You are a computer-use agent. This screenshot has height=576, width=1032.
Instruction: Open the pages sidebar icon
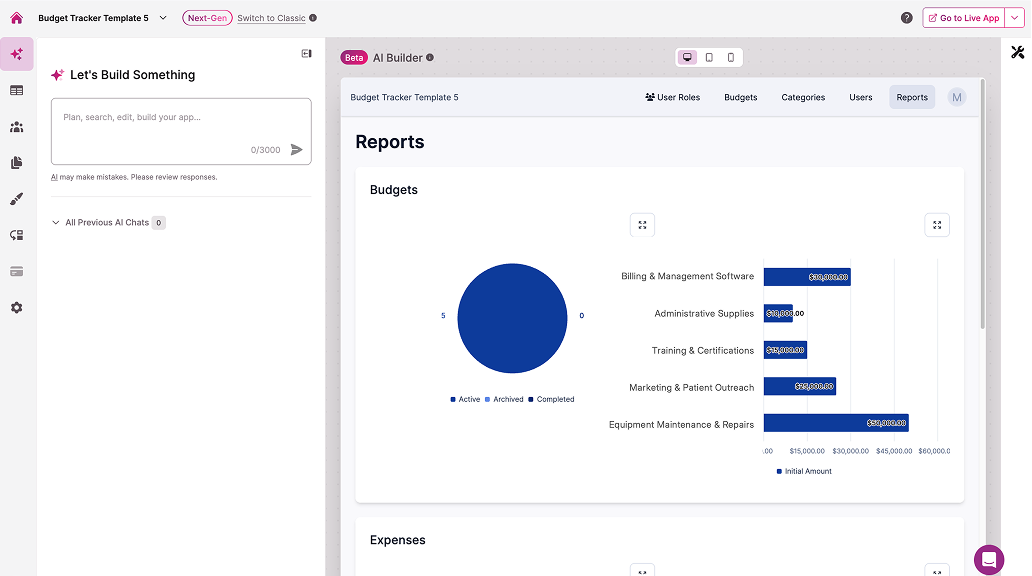tap(16, 163)
